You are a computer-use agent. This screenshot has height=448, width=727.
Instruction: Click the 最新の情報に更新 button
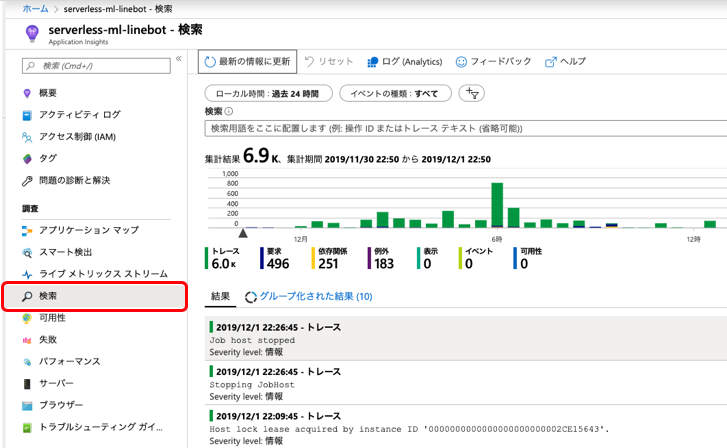pyautogui.click(x=248, y=62)
